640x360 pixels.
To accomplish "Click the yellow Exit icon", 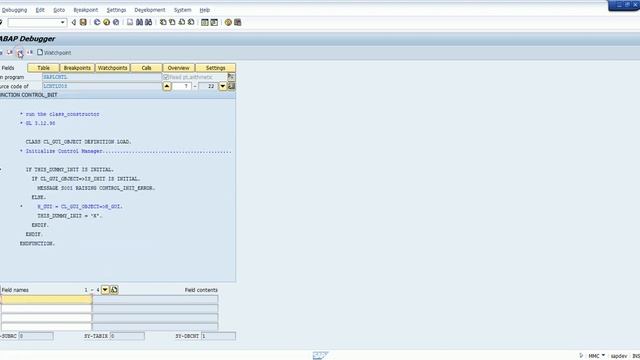I will tap(107, 22).
